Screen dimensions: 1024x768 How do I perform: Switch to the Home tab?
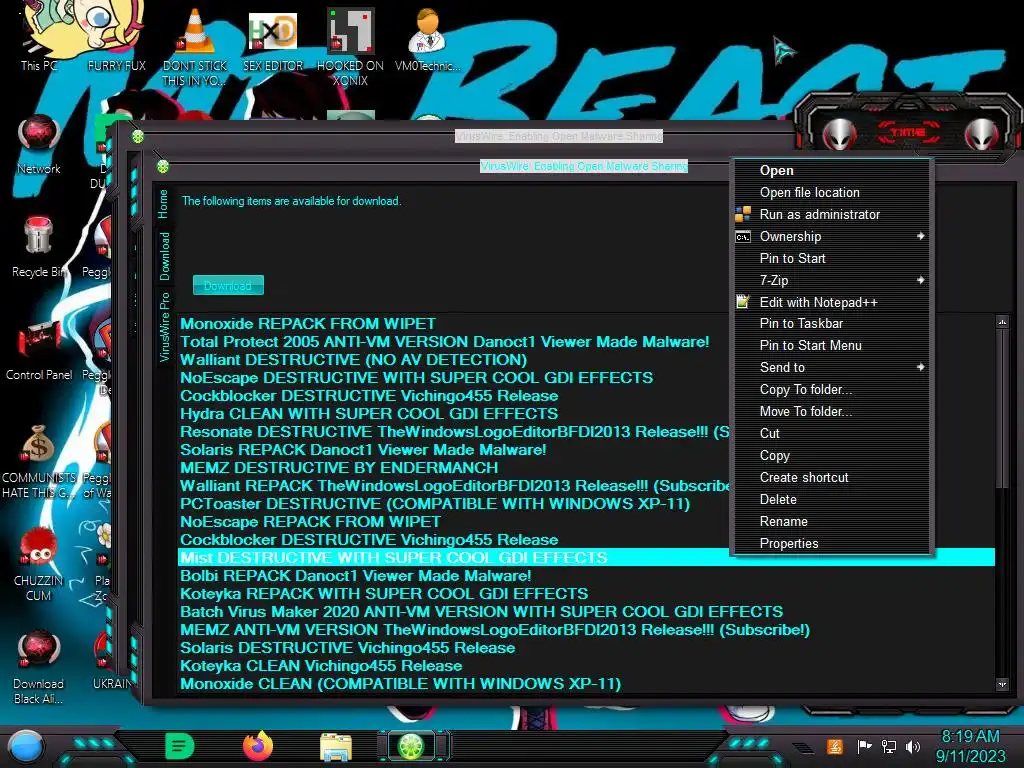(163, 204)
